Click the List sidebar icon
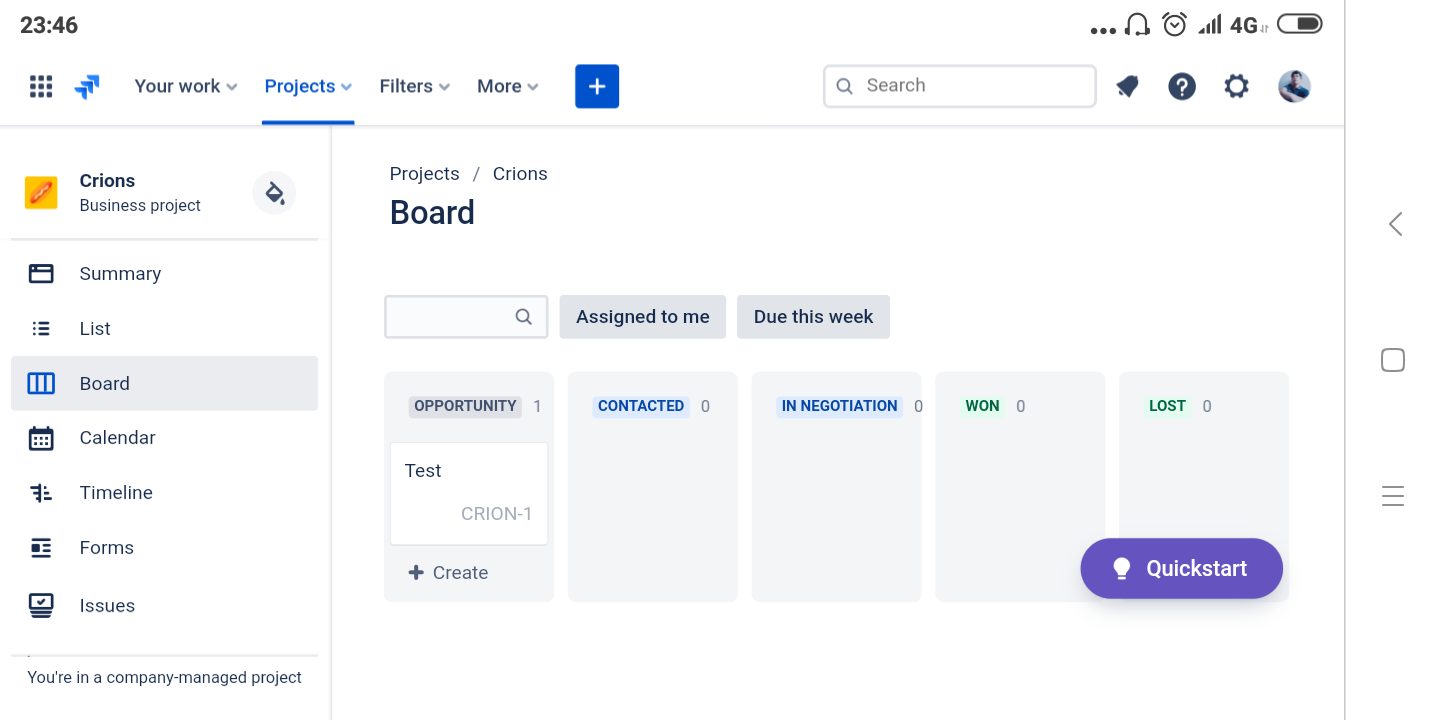Screen dimensions: 1440x720 pyautogui.click(x=41, y=328)
